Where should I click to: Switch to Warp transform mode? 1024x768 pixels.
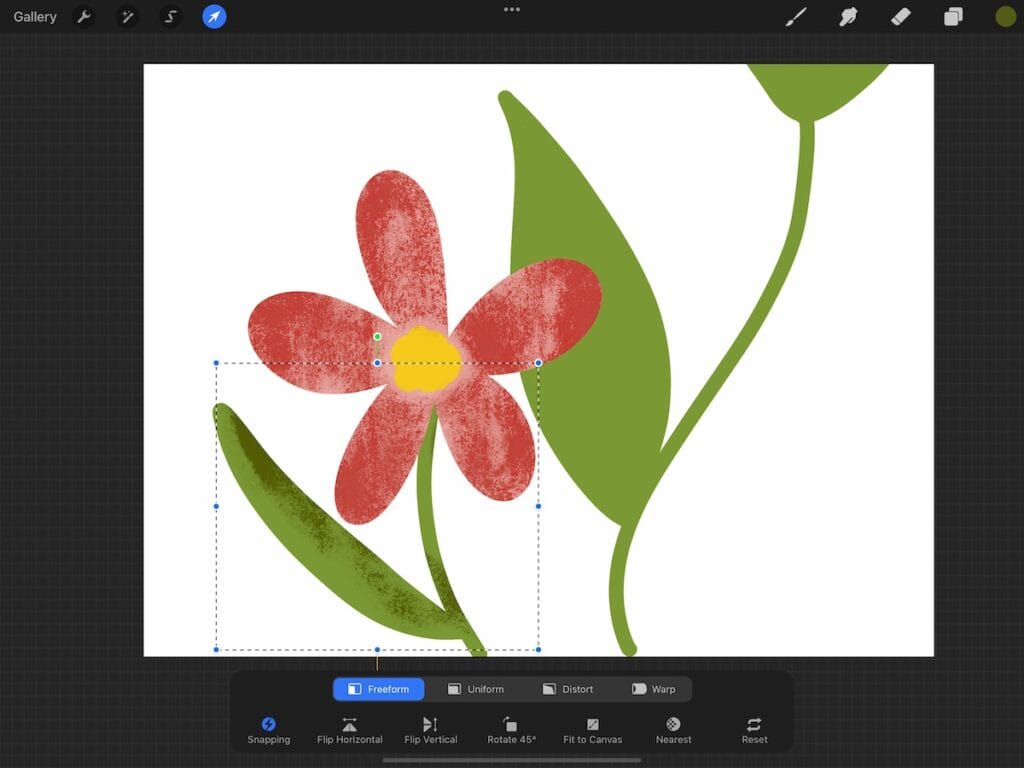pyautogui.click(x=655, y=689)
